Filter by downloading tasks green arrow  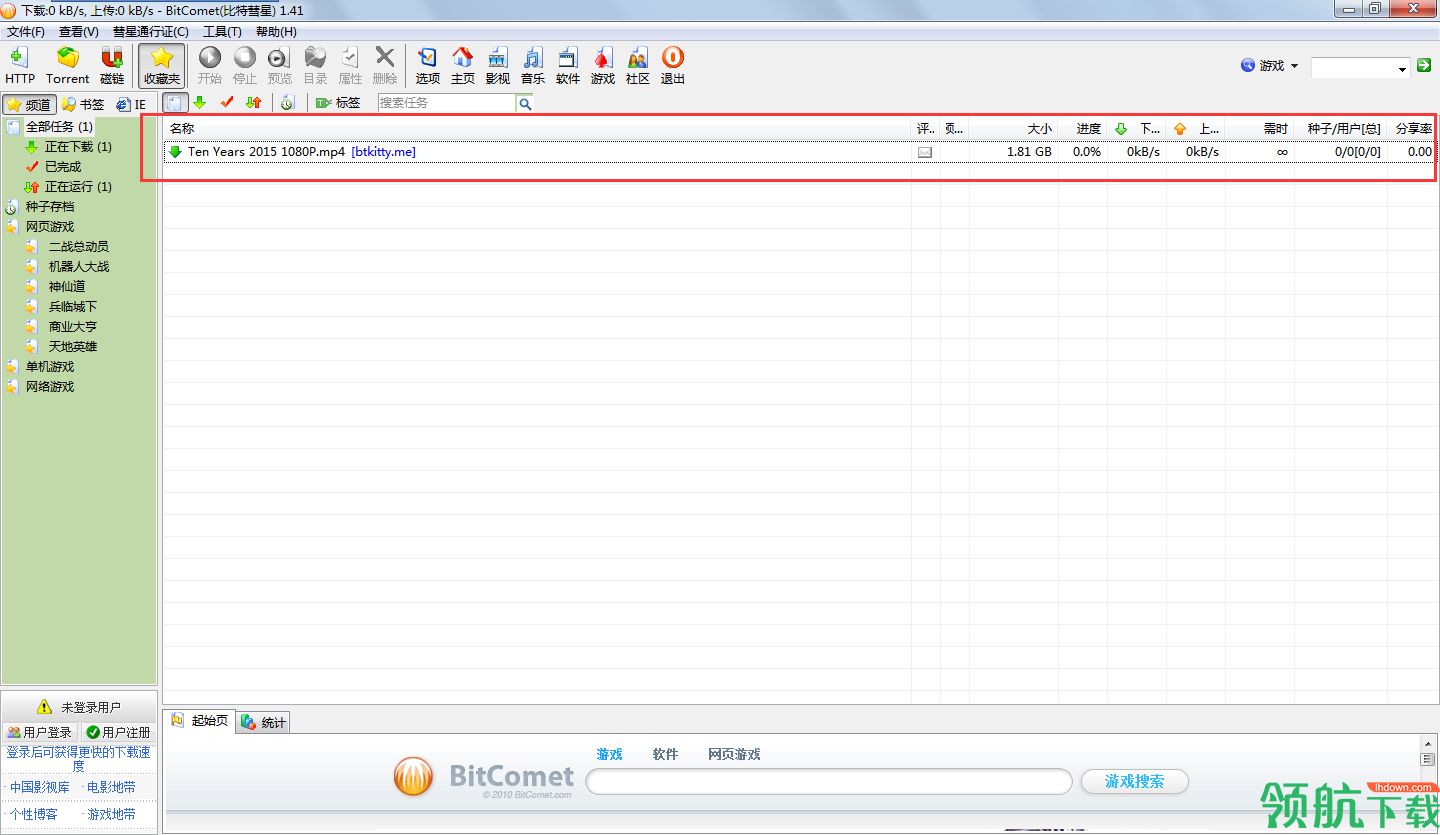click(x=200, y=103)
